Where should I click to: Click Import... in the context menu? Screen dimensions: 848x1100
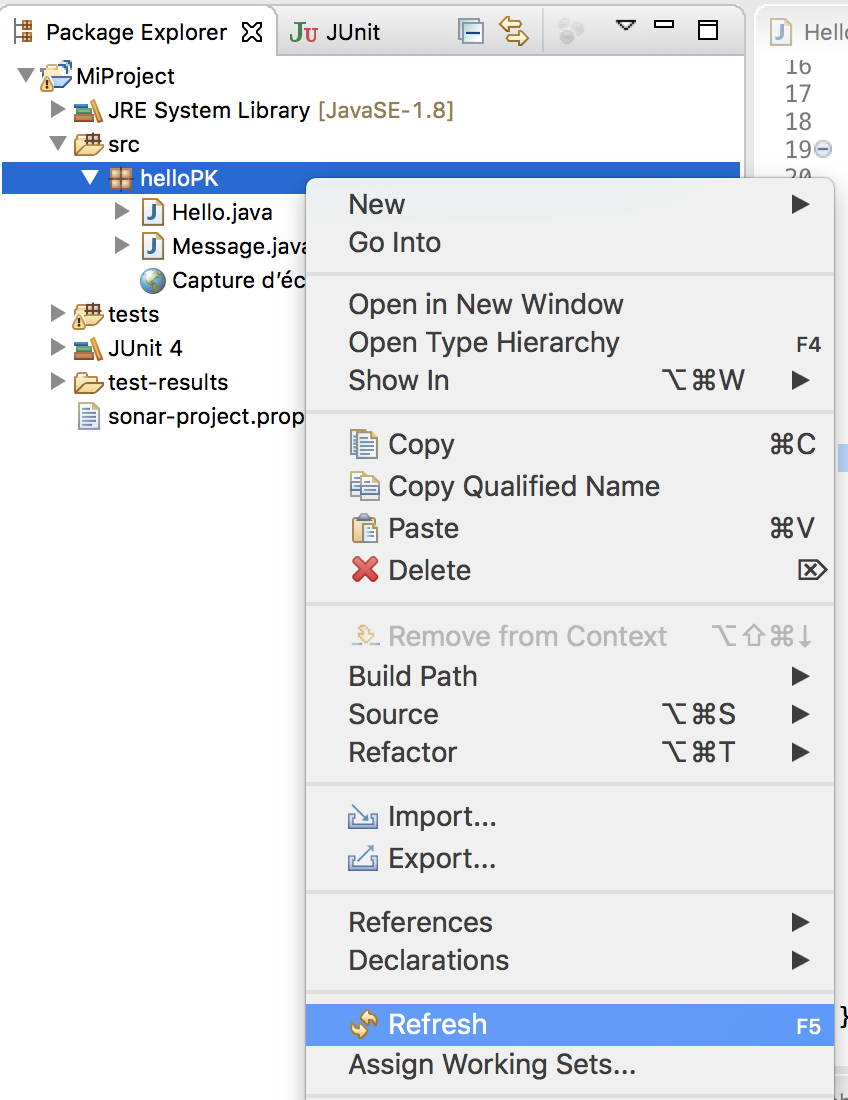pyautogui.click(x=441, y=817)
